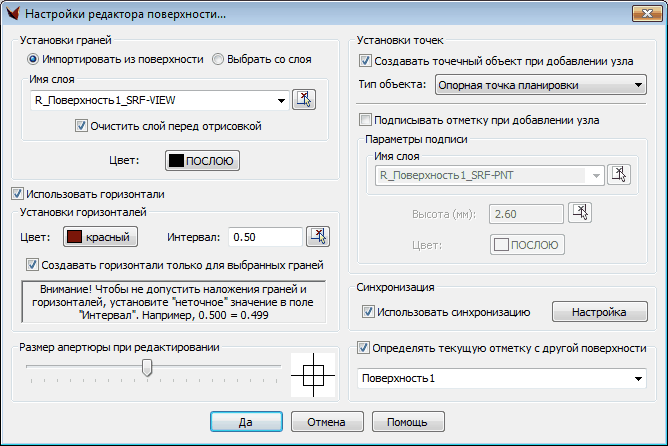The image size is (668, 446).
Task: Click the Интервал input field
Action: pos(264,237)
